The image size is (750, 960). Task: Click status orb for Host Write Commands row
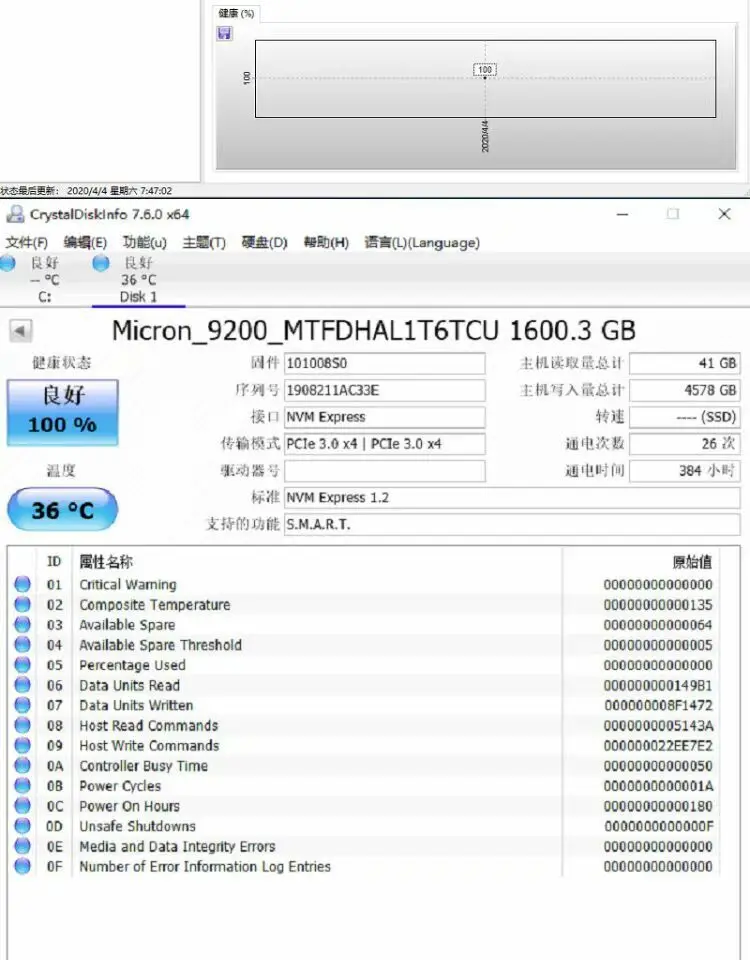(x=23, y=745)
